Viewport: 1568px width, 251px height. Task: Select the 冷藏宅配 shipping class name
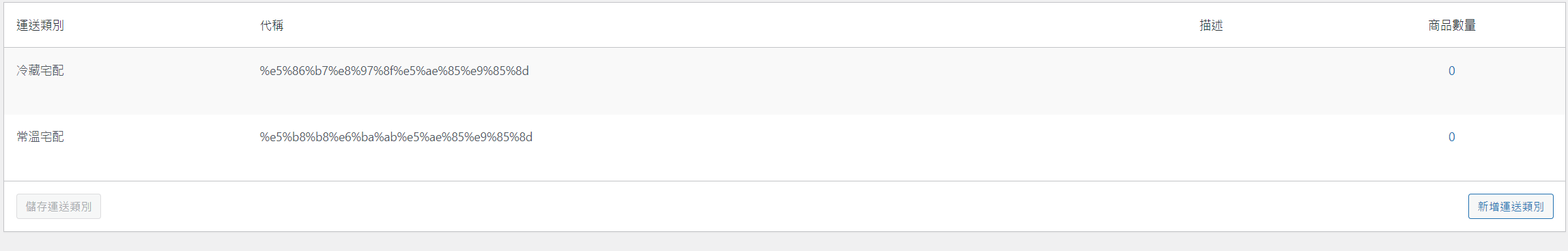pyautogui.click(x=40, y=70)
